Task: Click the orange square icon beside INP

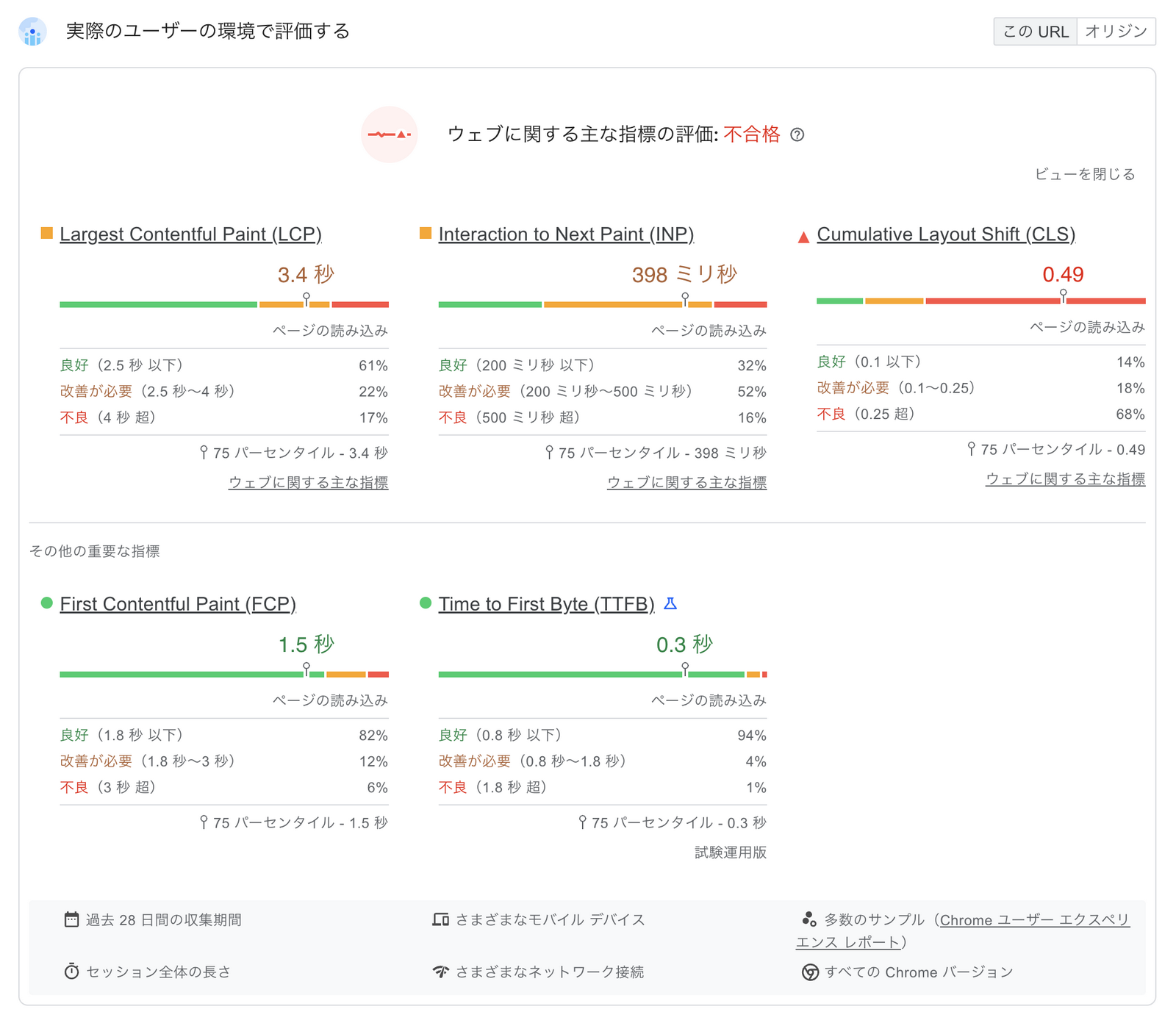Action: pos(425,234)
